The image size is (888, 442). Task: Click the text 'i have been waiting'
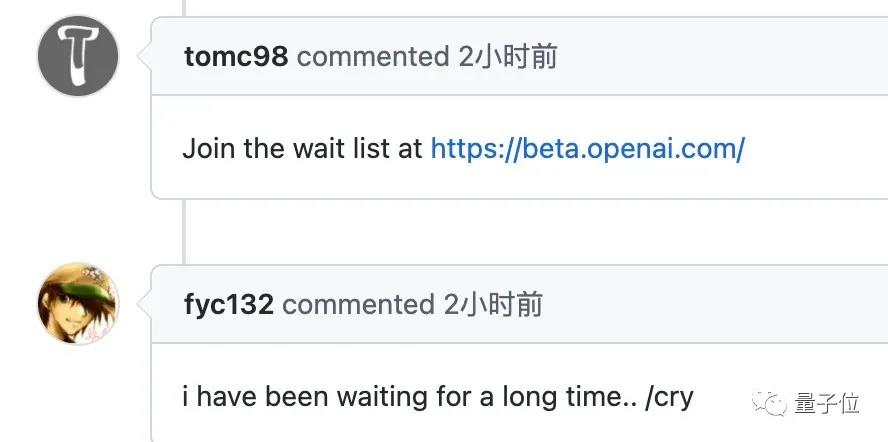[x=306, y=397]
